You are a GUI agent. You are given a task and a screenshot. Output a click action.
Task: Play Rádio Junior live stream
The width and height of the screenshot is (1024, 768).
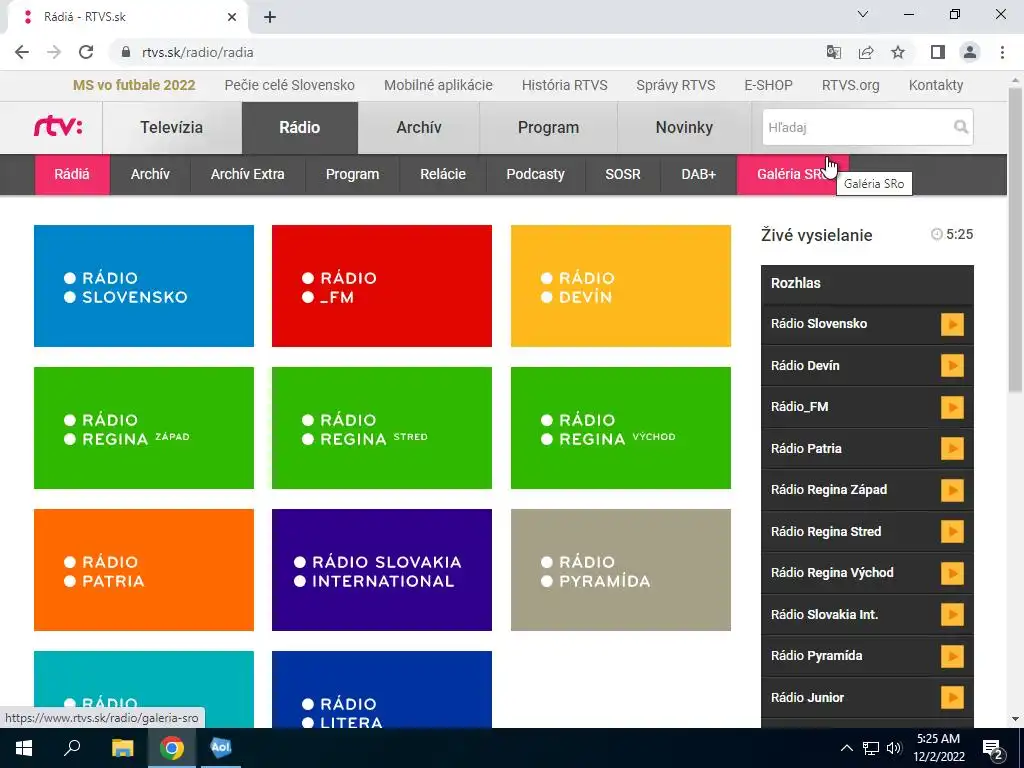click(x=952, y=697)
